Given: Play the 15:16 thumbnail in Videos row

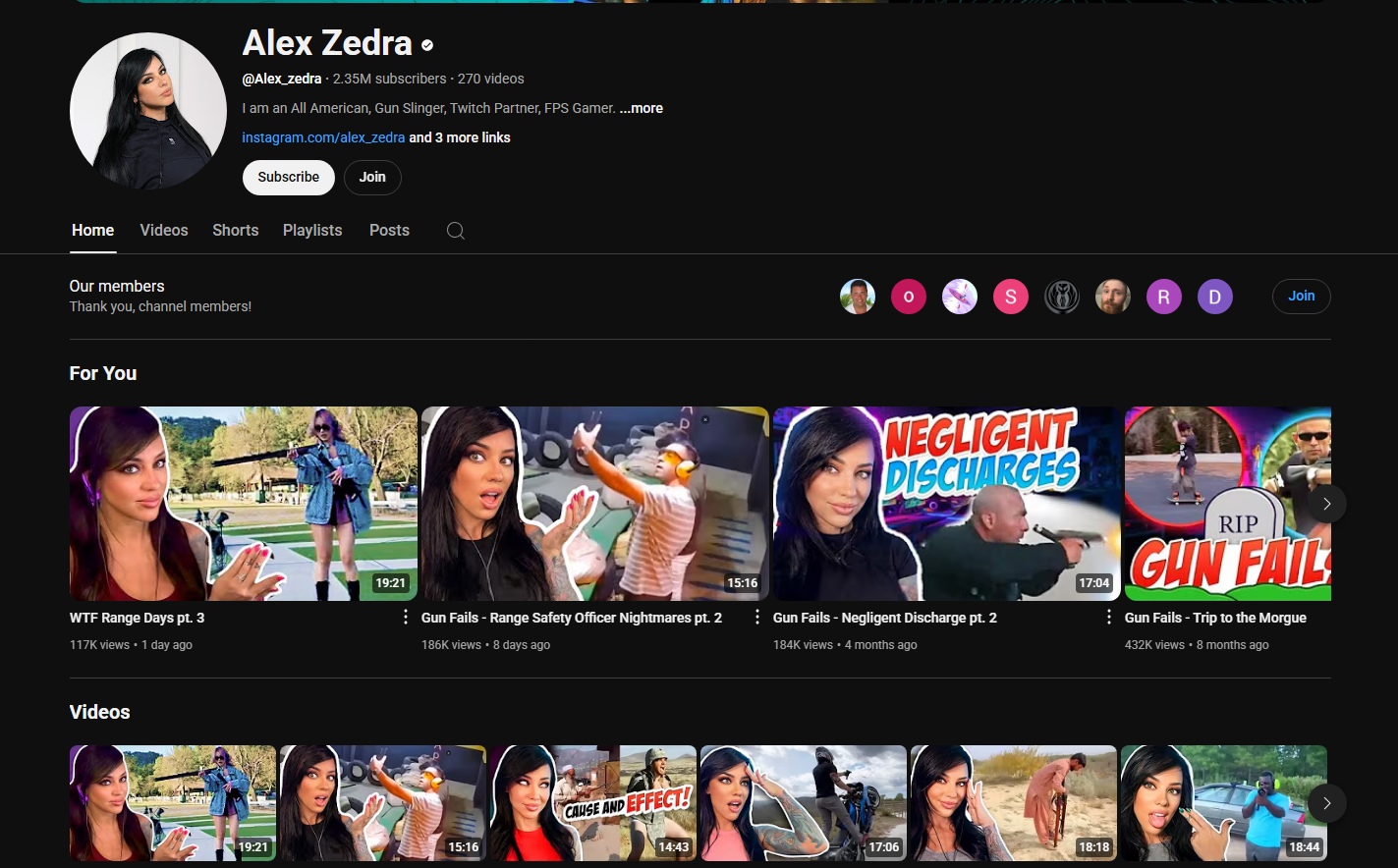Looking at the screenshot, I should 383,803.
